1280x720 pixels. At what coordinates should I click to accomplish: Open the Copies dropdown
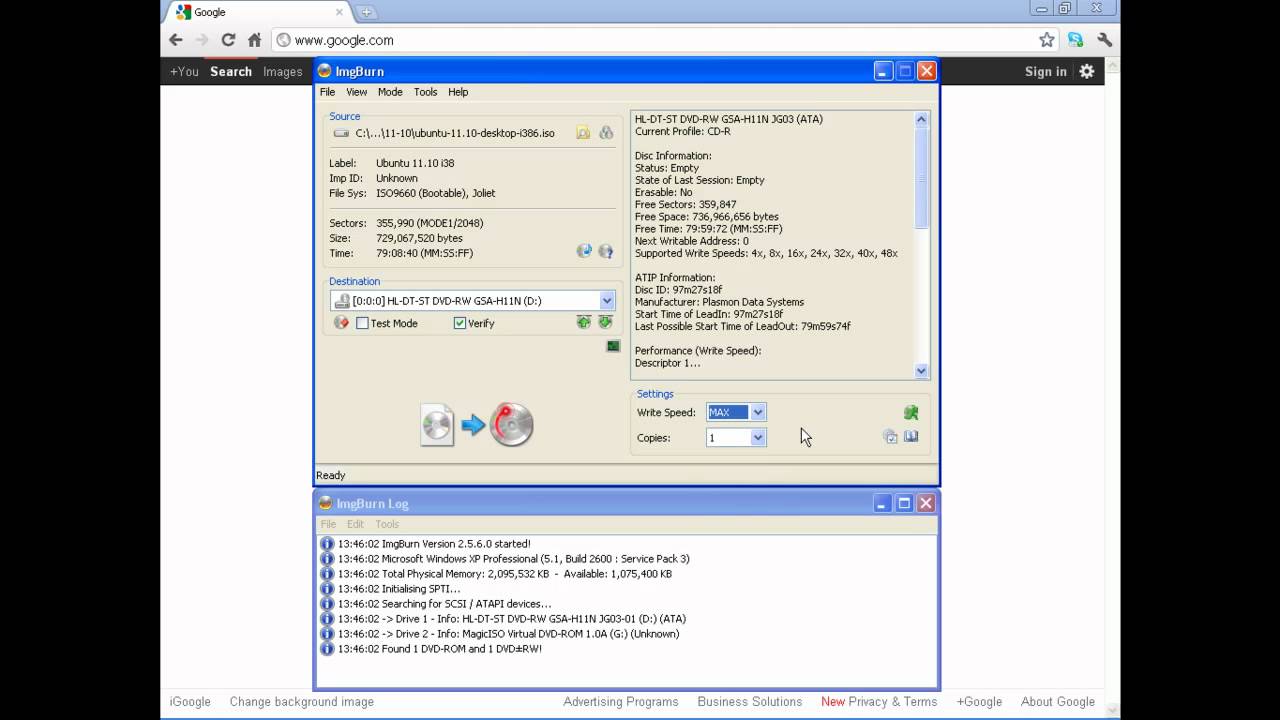pyautogui.click(x=758, y=437)
